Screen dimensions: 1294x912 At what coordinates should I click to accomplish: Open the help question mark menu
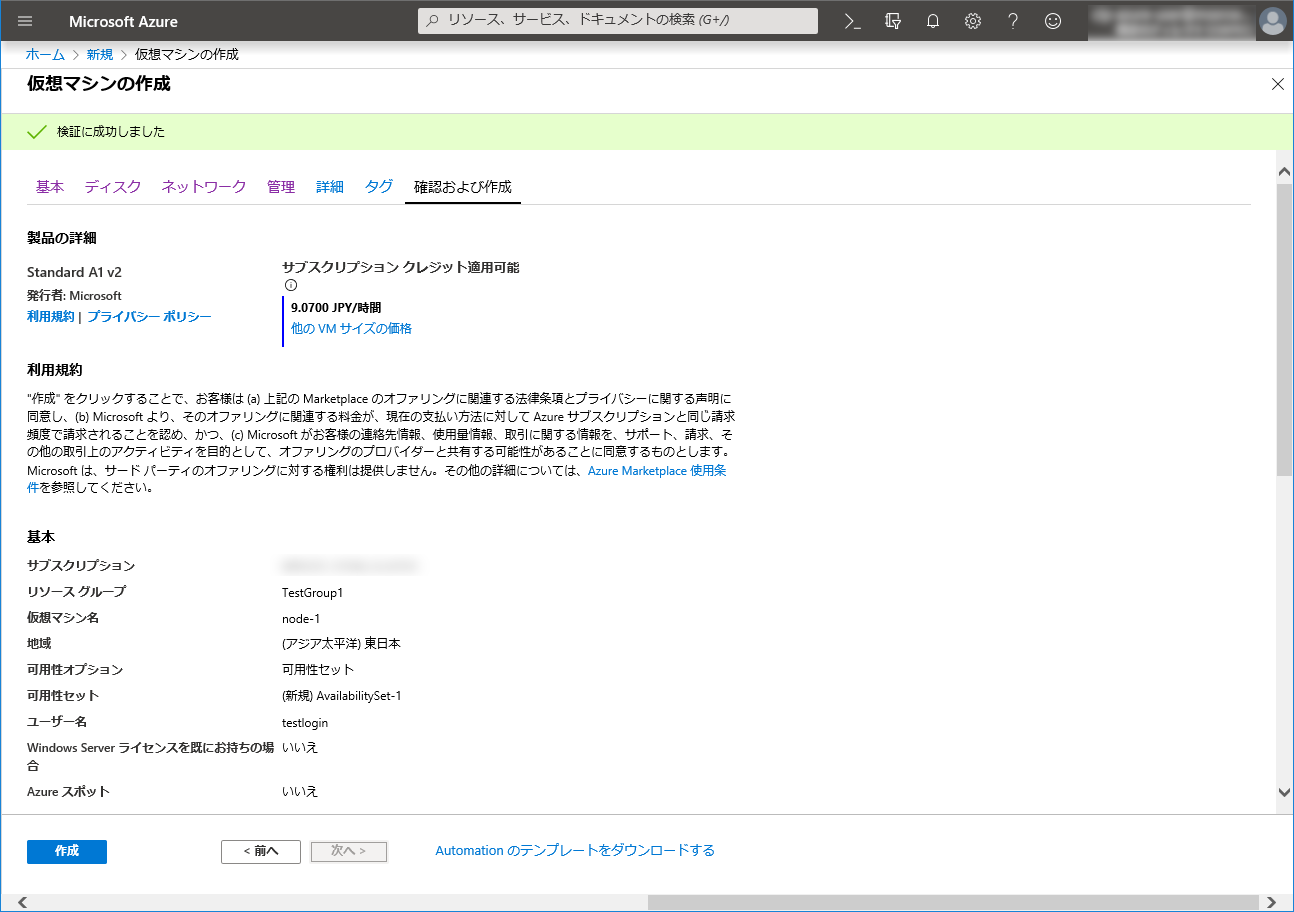[x=1013, y=21]
